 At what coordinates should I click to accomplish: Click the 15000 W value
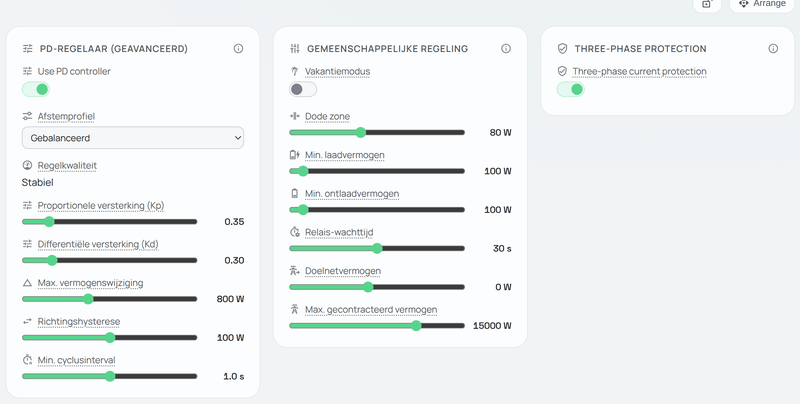(x=492, y=326)
